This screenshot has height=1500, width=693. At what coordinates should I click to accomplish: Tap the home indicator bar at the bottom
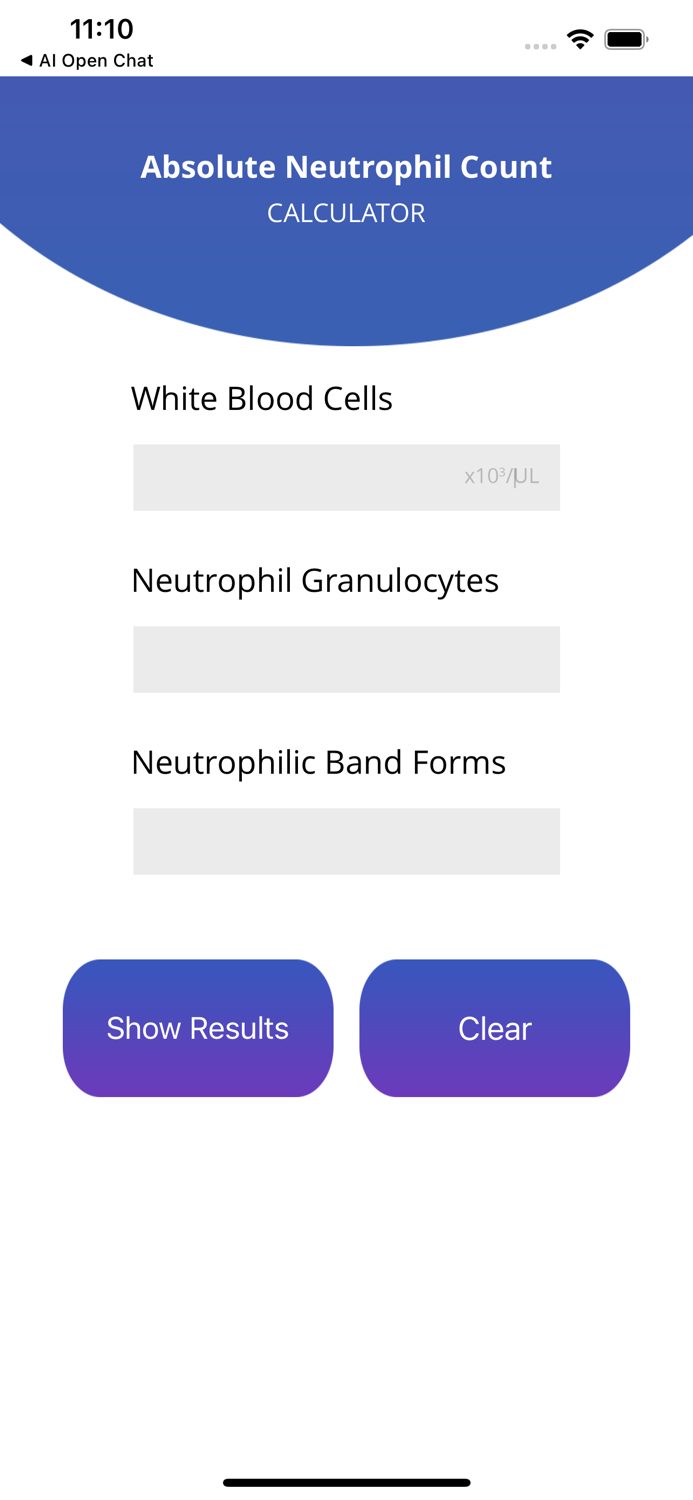tap(346, 1483)
